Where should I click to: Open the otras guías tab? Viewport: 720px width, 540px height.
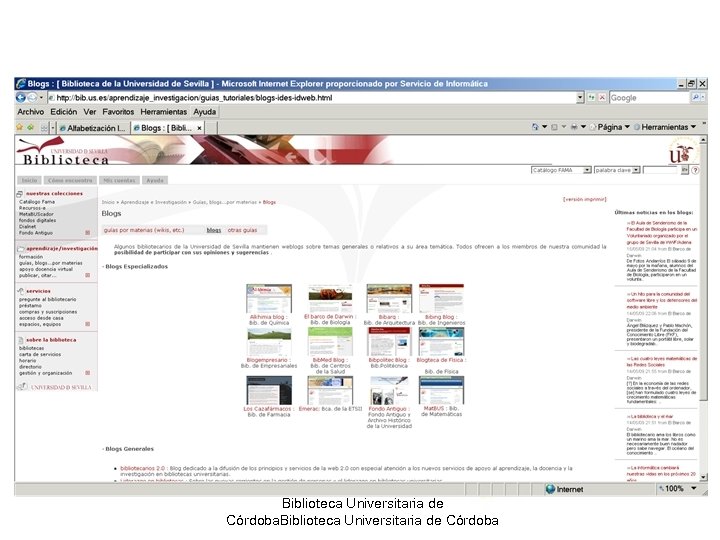point(242,230)
